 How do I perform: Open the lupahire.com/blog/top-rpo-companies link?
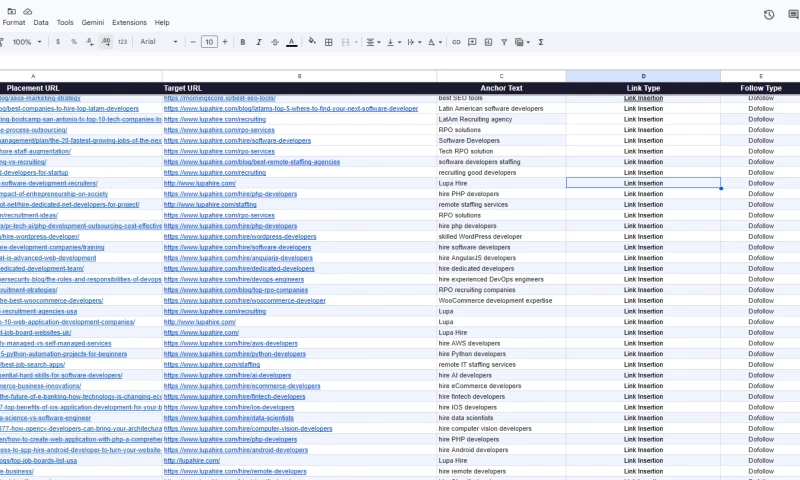pos(236,290)
